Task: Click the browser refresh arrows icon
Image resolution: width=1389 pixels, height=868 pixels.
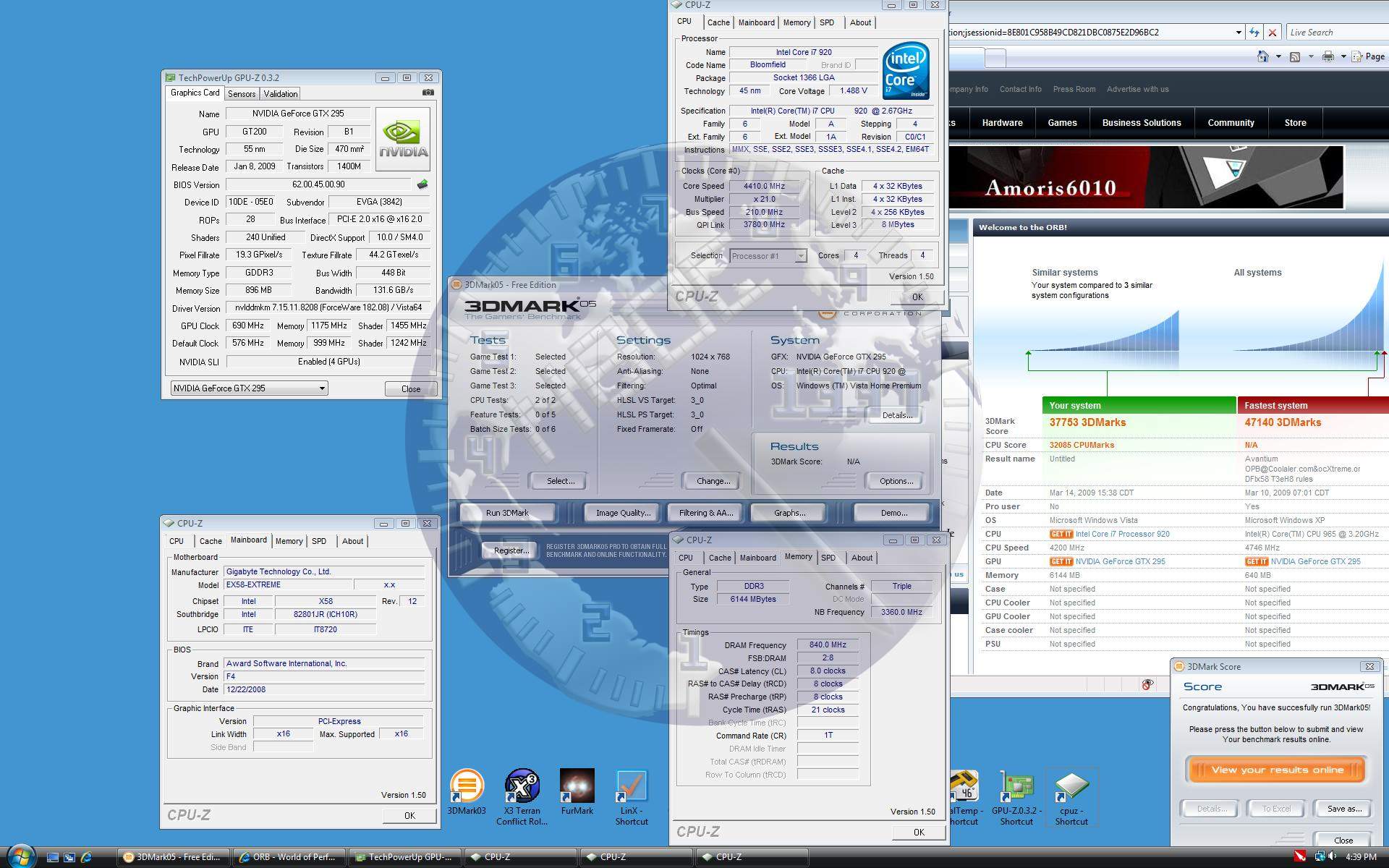Action: (1254, 33)
